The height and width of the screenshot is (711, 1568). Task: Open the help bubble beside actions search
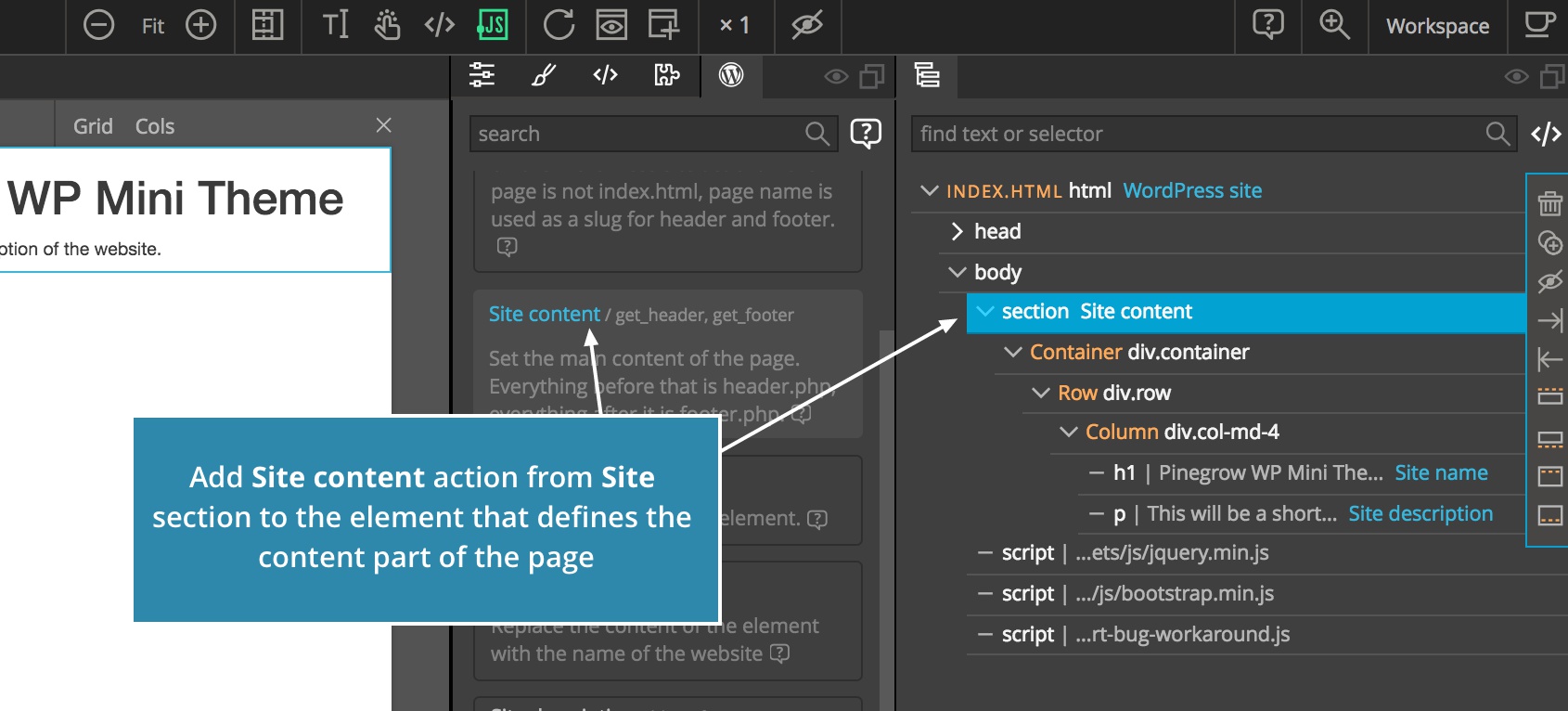pos(866,134)
